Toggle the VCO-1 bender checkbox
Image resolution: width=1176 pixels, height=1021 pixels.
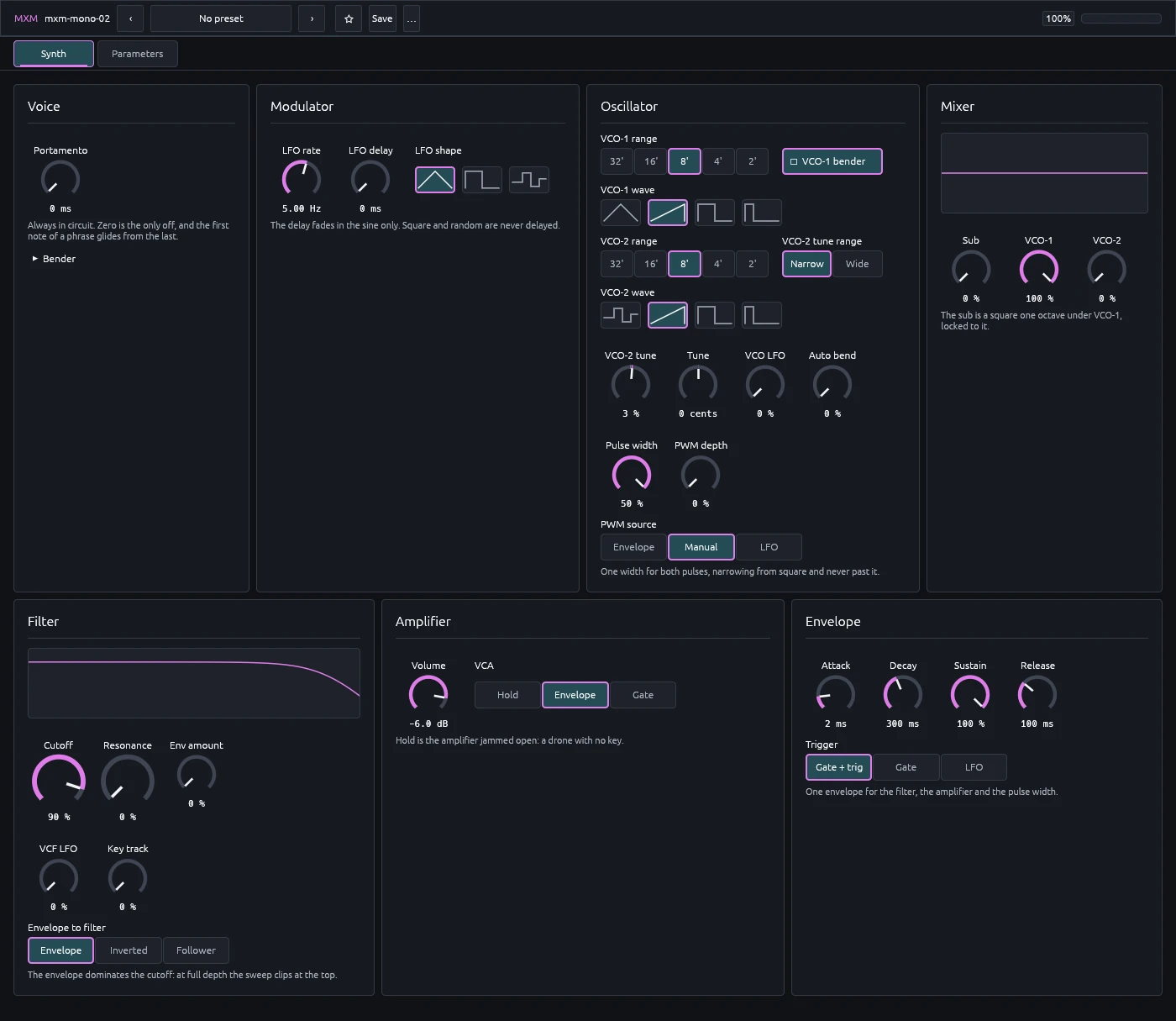[832, 161]
